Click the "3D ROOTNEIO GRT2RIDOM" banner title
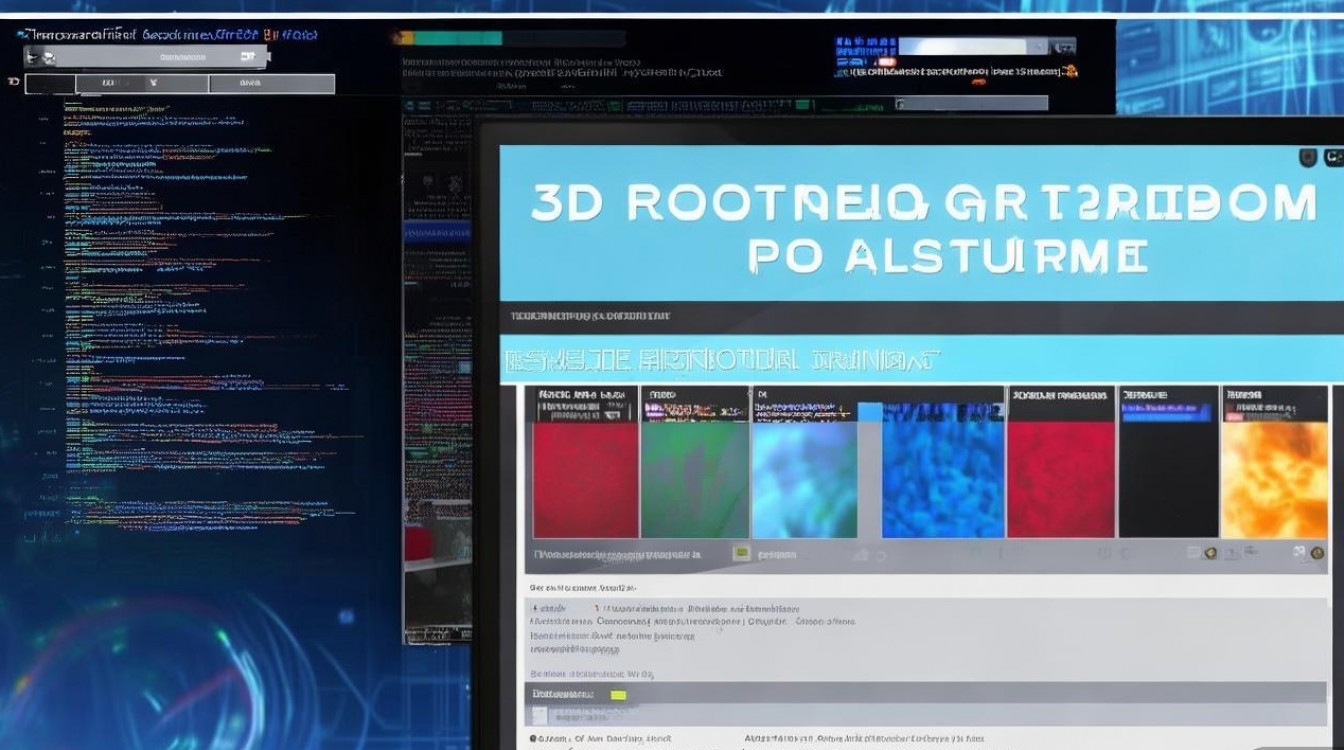The width and height of the screenshot is (1344, 750). tap(924, 202)
